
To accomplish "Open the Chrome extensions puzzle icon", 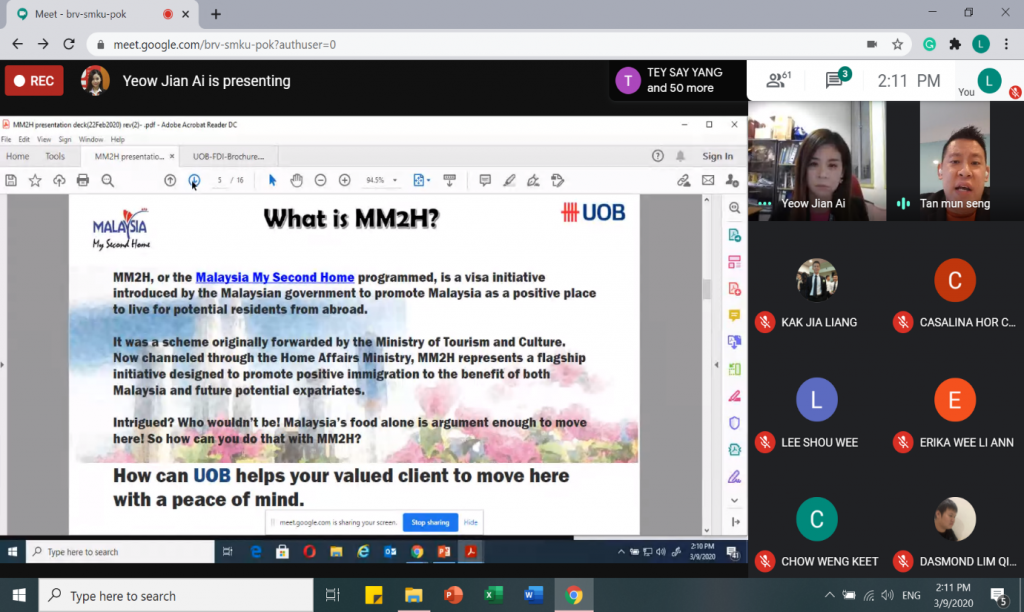I will click(955, 44).
